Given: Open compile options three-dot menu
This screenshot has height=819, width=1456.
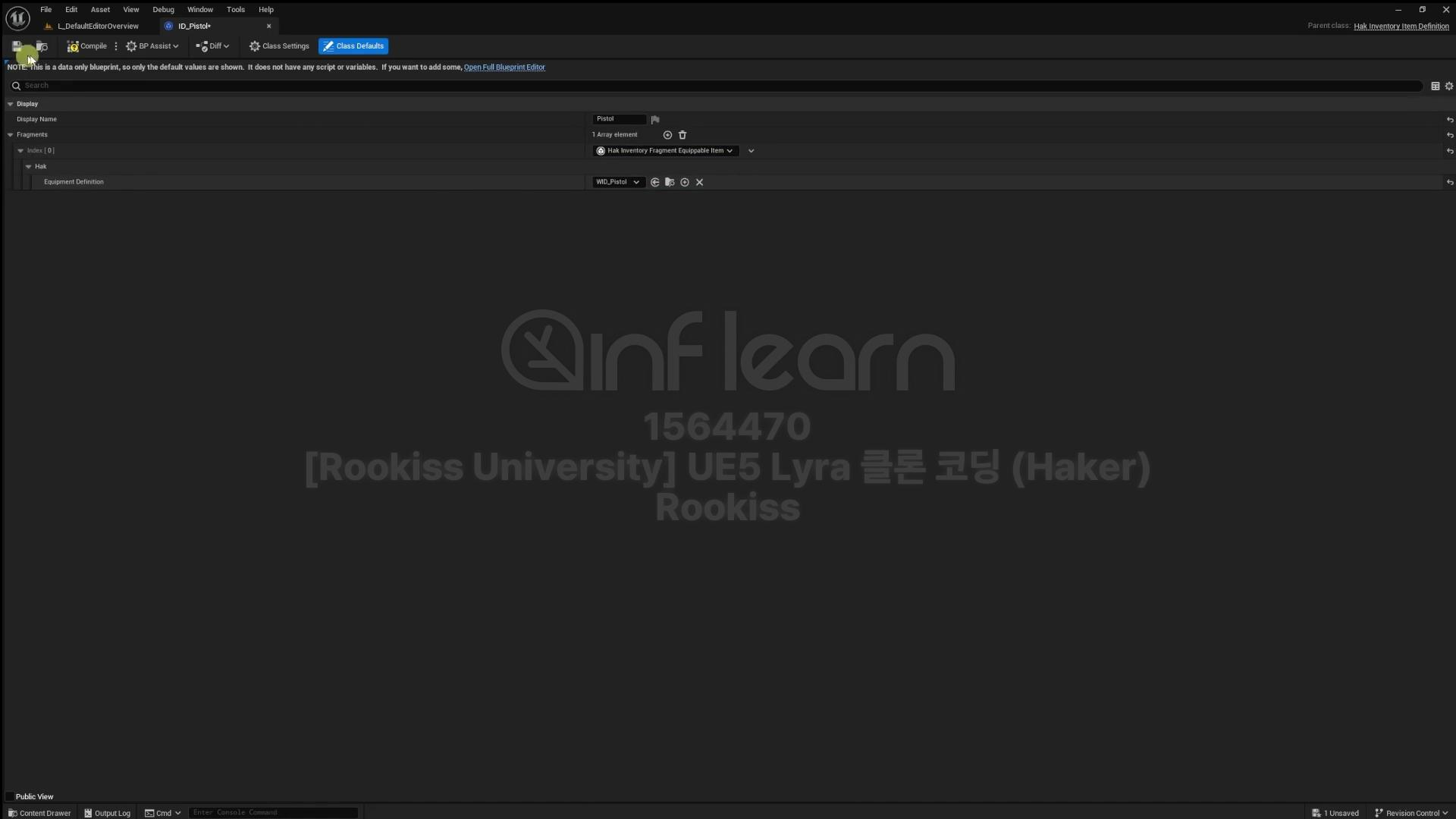Looking at the screenshot, I should pyautogui.click(x=116, y=46).
